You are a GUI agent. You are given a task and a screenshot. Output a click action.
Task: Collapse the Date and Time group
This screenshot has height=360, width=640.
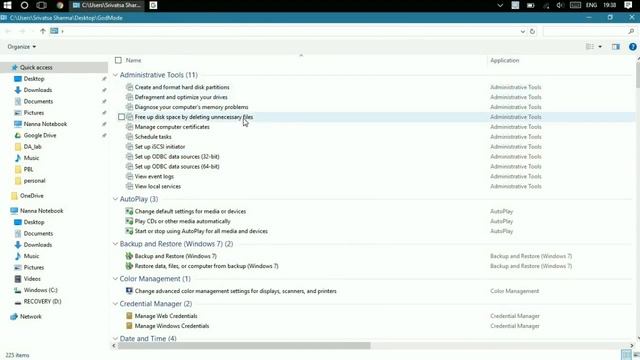coord(116,339)
